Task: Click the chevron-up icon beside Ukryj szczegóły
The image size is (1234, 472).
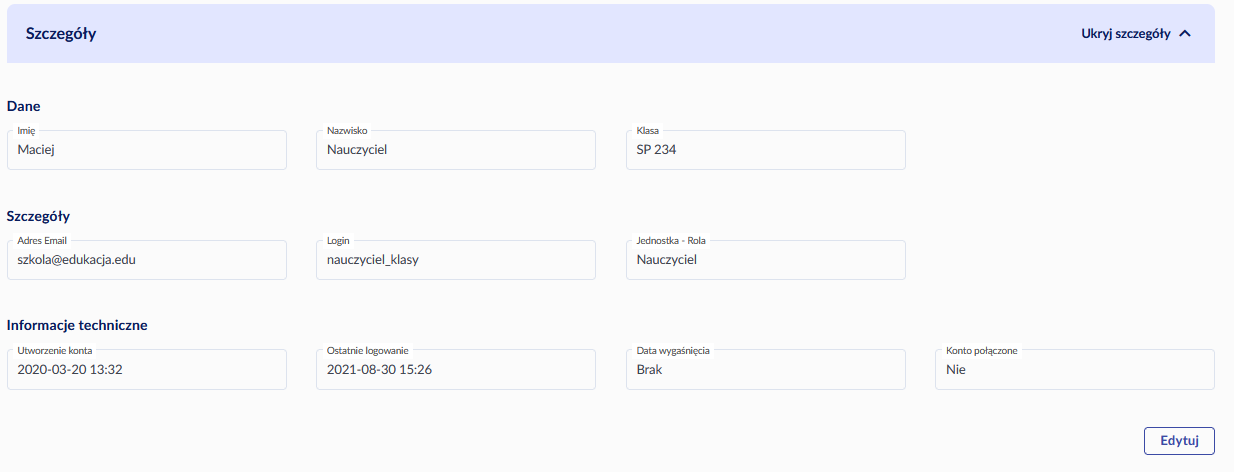Action: click(x=1185, y=33)
